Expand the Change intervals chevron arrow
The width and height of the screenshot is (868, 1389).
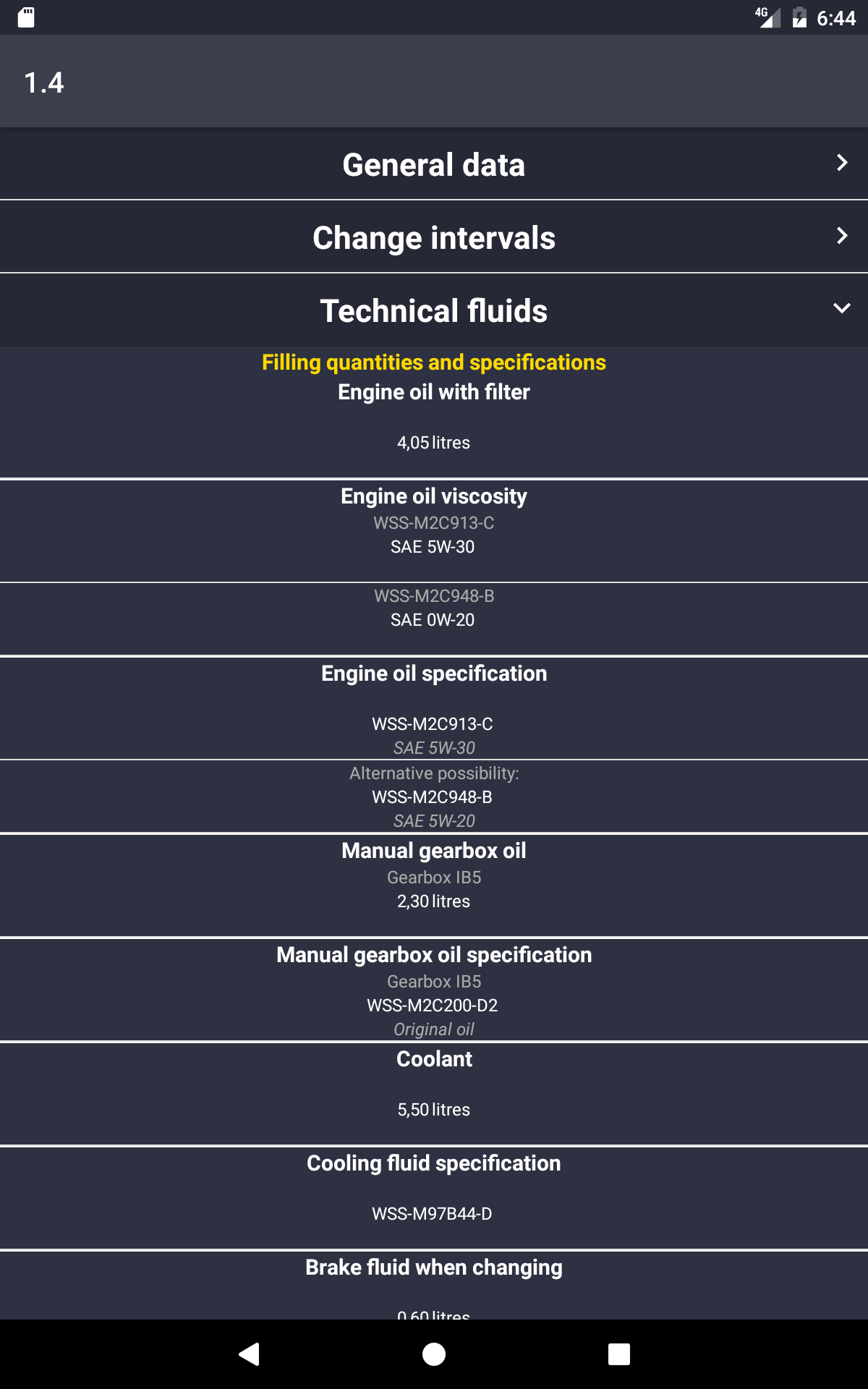point(841,236)
